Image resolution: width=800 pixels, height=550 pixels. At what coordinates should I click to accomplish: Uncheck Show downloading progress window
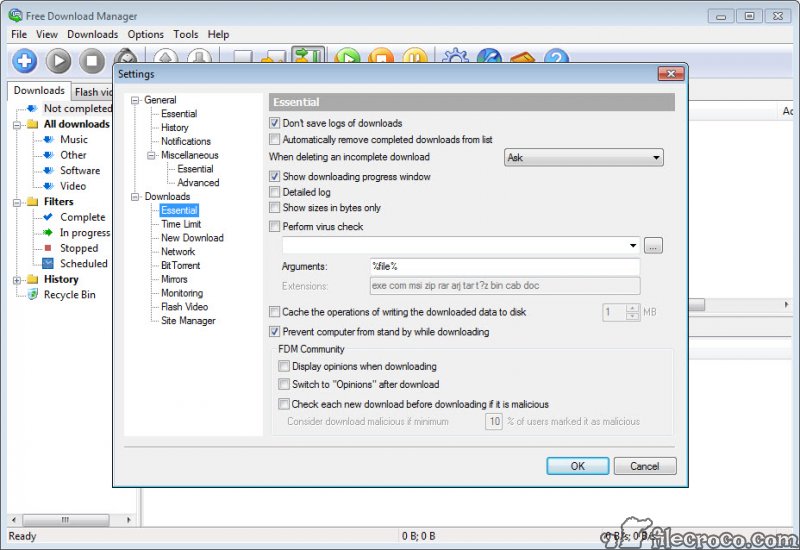(x=274, y=177)
